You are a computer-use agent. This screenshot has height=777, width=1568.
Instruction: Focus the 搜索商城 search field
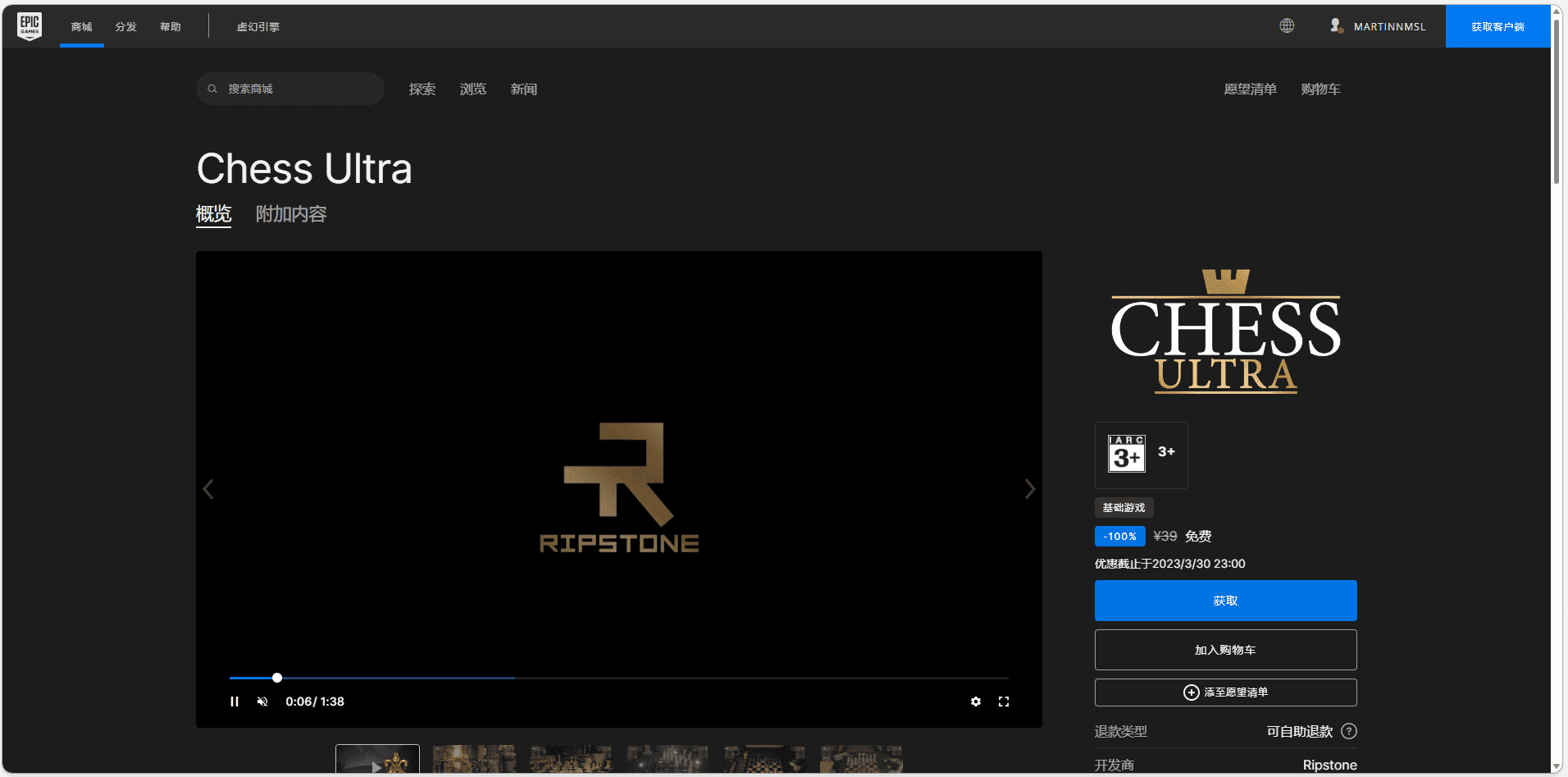290,89
